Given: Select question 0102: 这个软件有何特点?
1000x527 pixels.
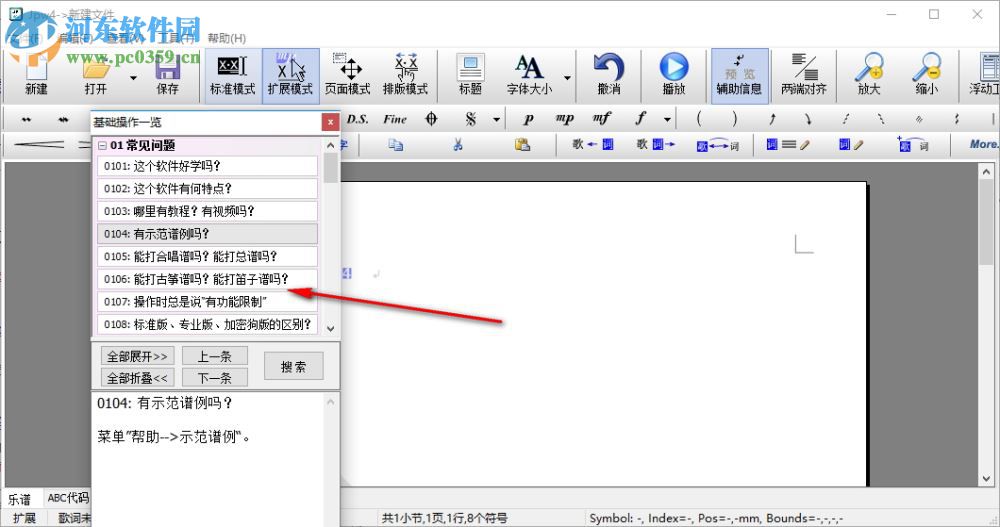Looking at the screenshot, I should click(x=207, y=188).
